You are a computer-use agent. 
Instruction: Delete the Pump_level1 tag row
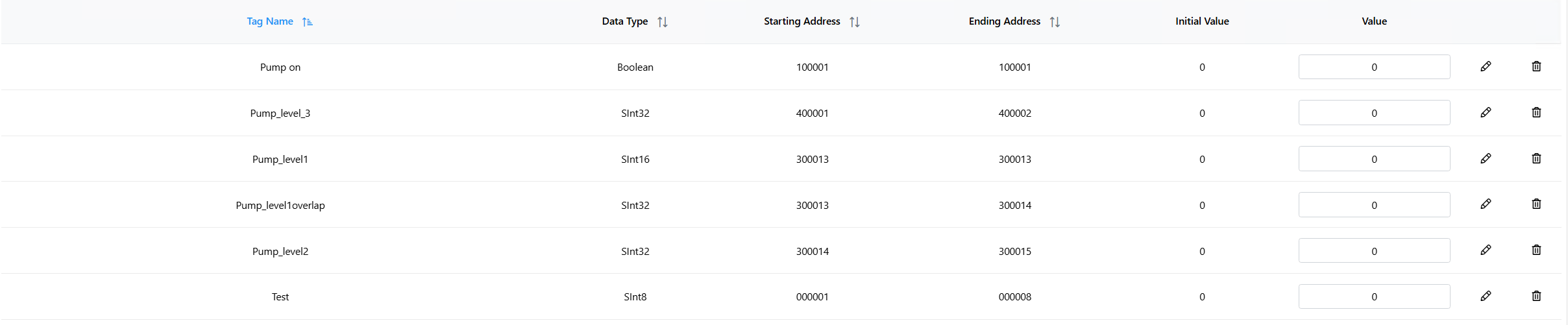(x=1536, y=158)
